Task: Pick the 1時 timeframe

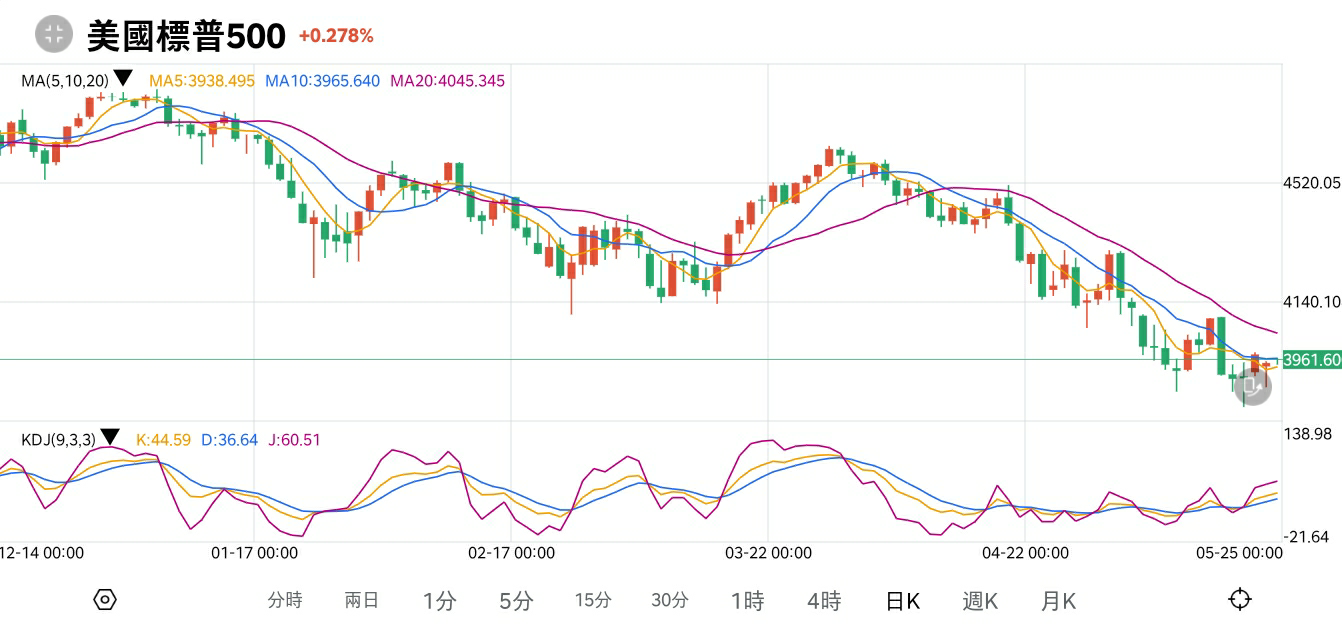Action: pyautogui.click(x=747, y=600)
